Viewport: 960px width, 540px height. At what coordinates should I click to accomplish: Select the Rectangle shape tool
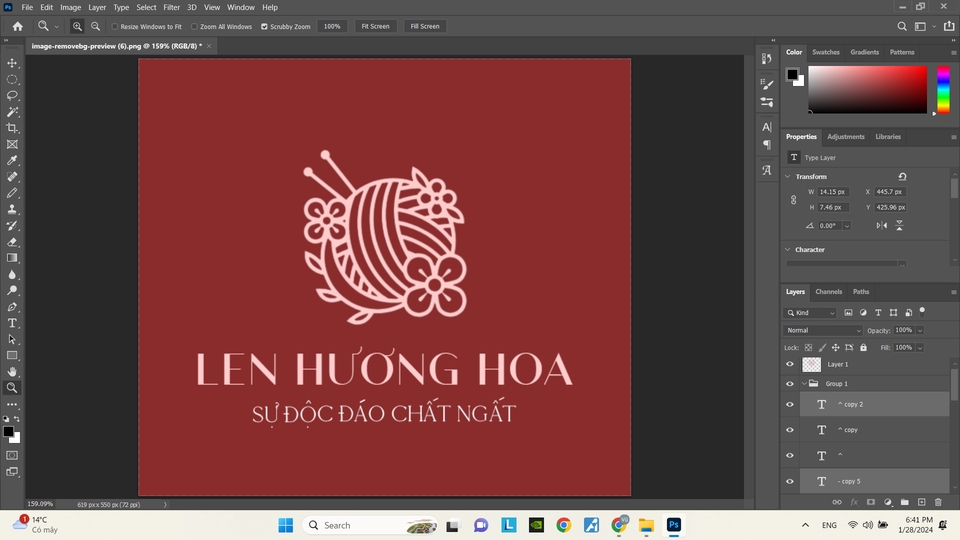pyautogui.click(x=12, y=355)
